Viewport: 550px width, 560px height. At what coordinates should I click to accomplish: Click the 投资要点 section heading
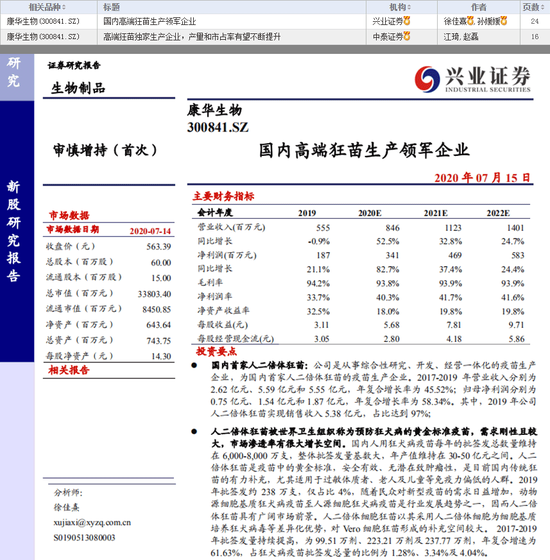(x=216, y=351)
